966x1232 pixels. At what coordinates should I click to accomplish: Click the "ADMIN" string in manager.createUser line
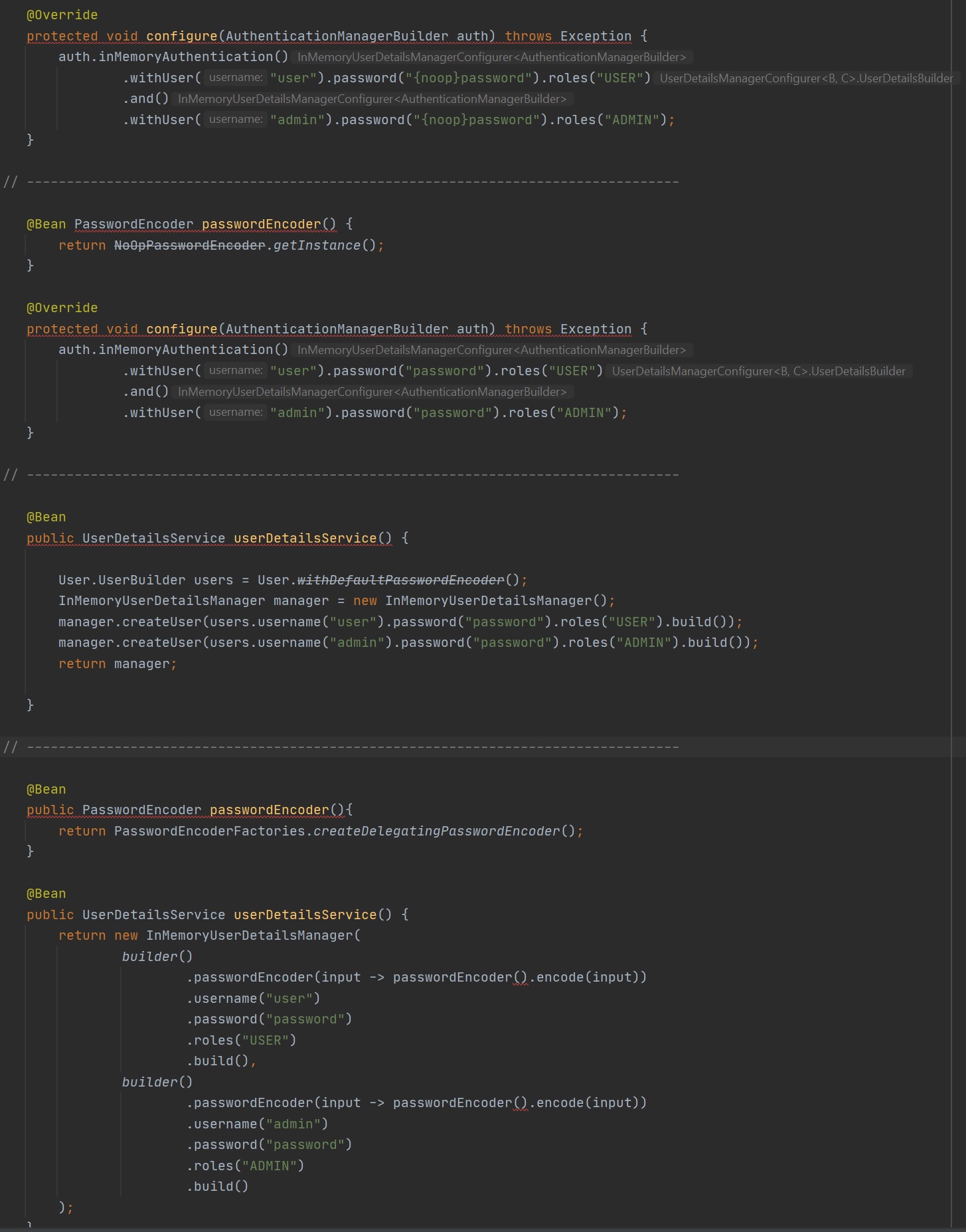643,643
